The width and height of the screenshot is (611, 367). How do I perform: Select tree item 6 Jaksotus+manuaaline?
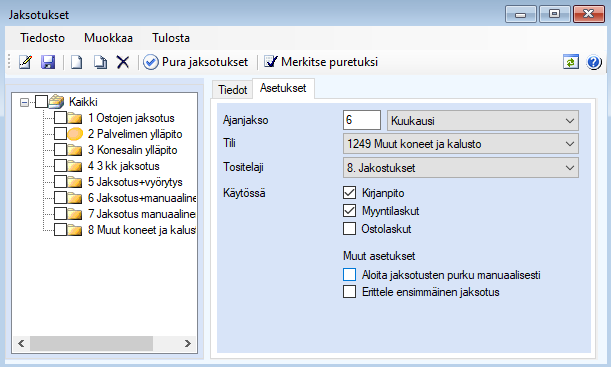click(142, 198)
